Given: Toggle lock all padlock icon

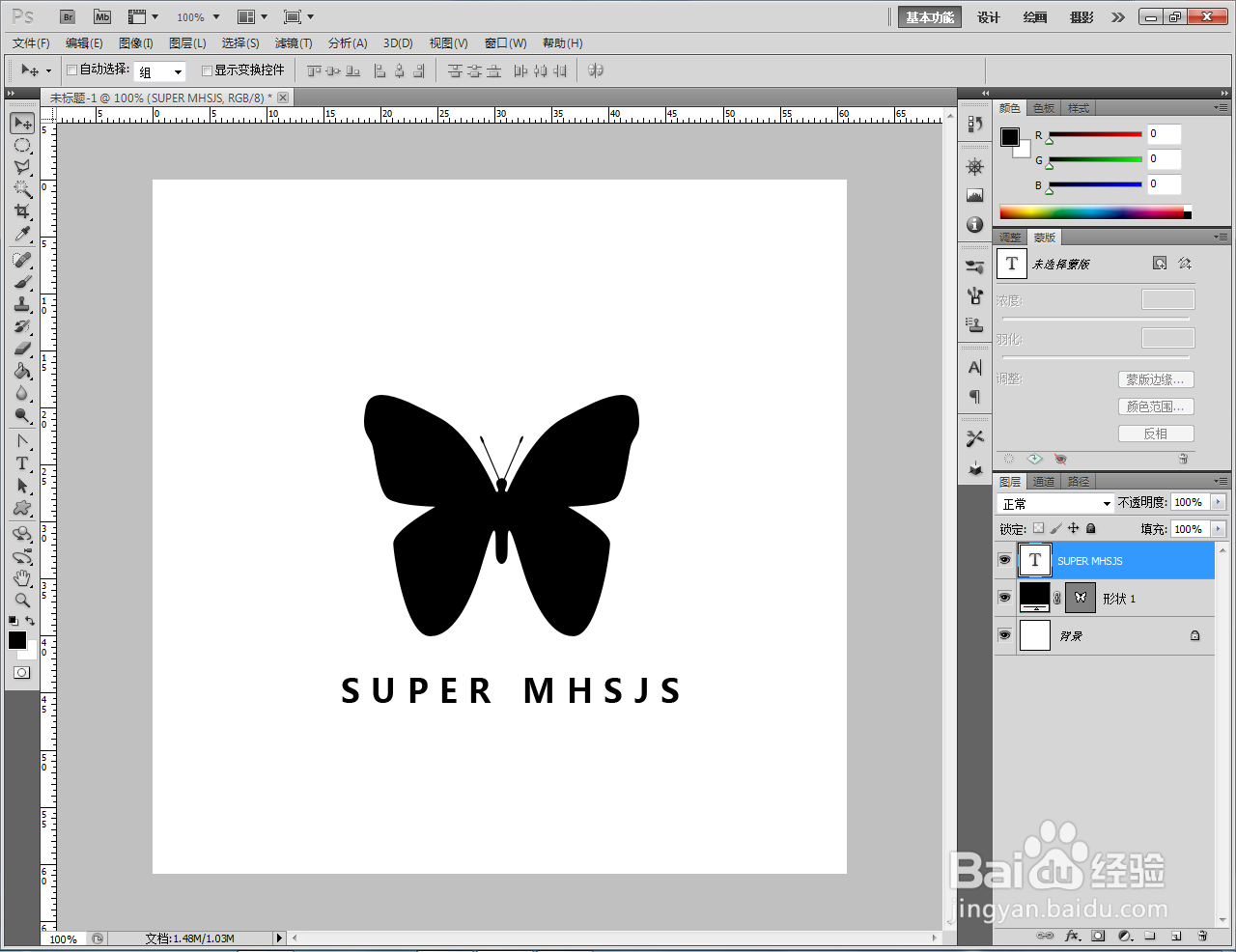Looking at the screenshot, I should click(x=1090, y=528).
